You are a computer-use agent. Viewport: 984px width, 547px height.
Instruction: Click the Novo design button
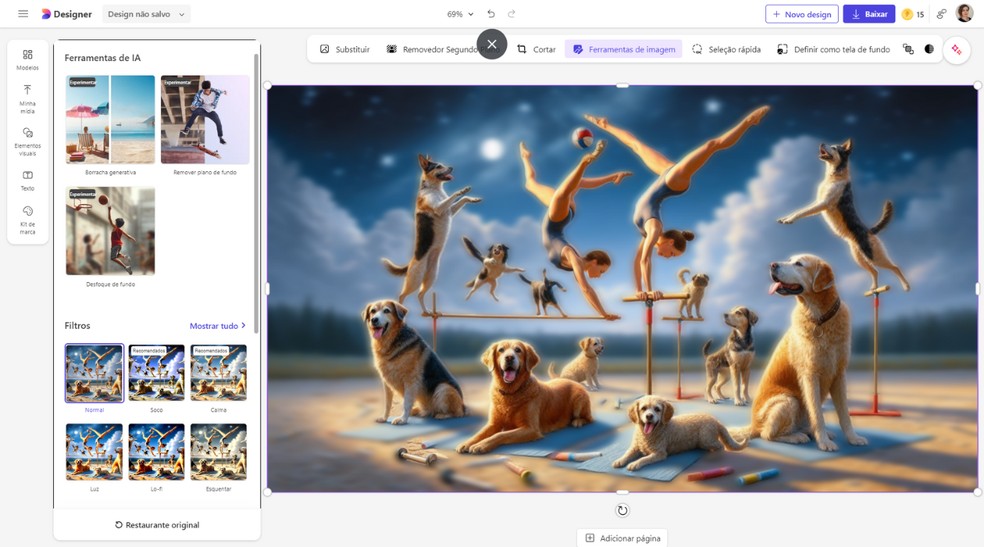[801, 14]
